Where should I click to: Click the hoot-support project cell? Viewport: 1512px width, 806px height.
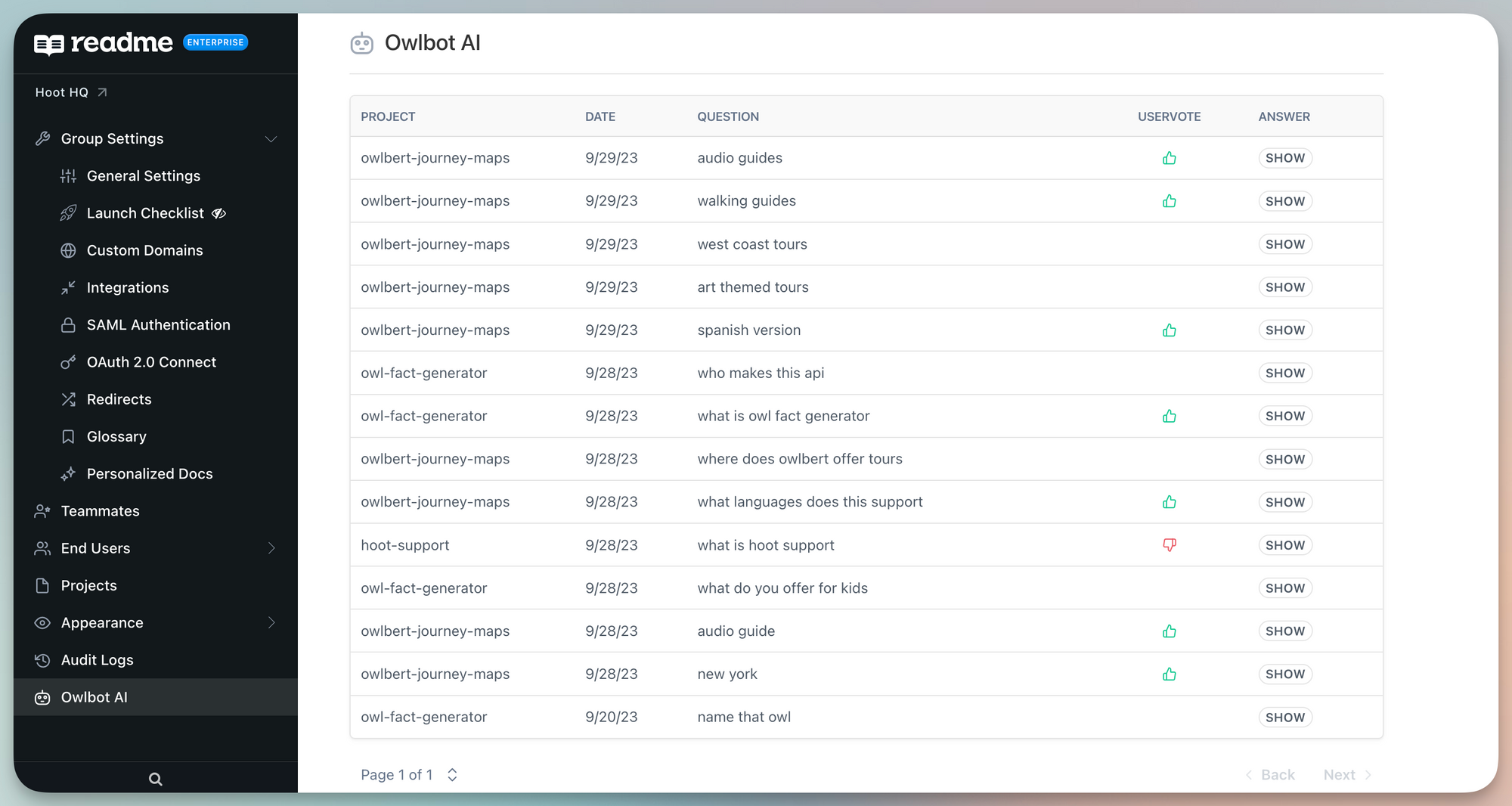[x=405, y=545]
